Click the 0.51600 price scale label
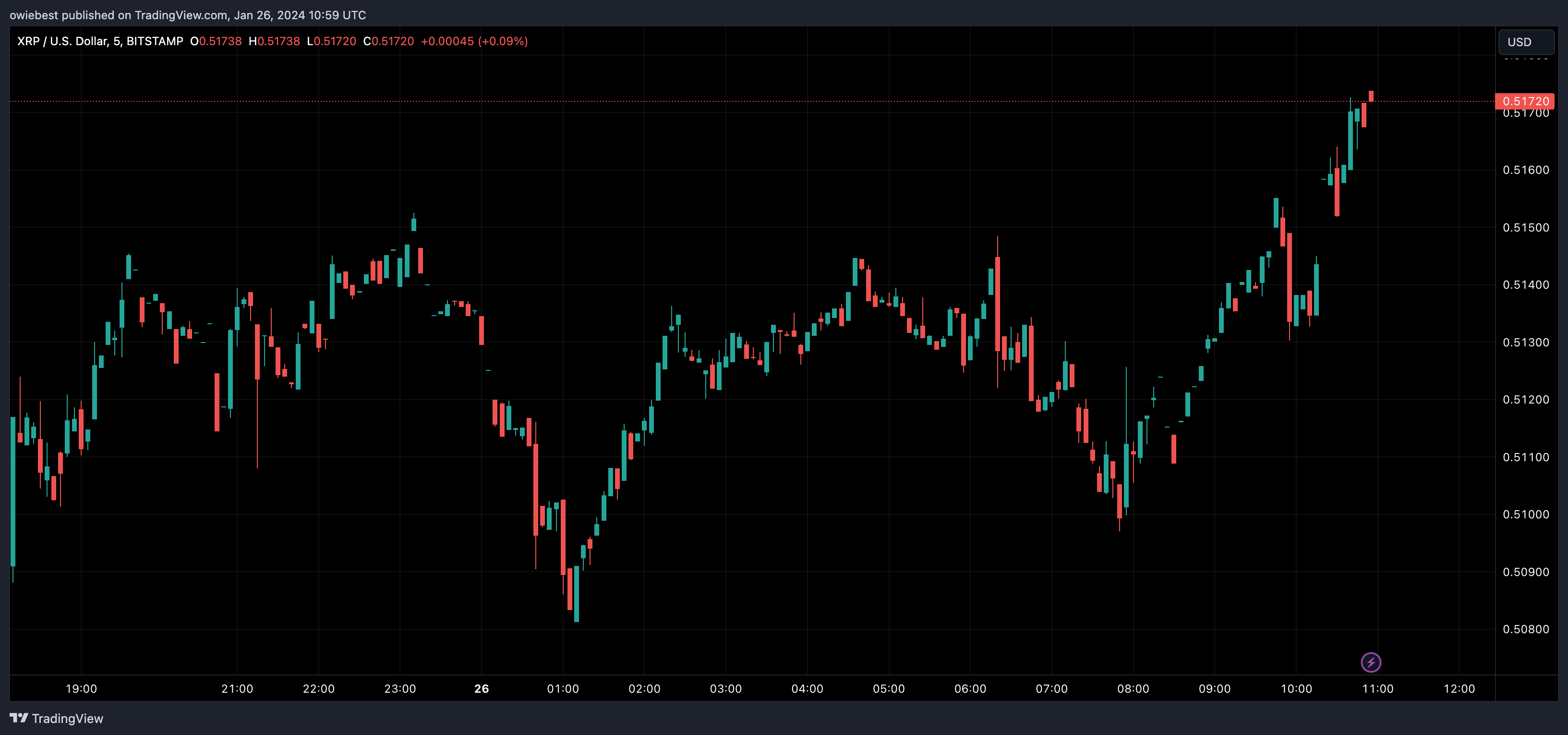The height and width of the screenshot is (735, 1568). coord(1525,170)
